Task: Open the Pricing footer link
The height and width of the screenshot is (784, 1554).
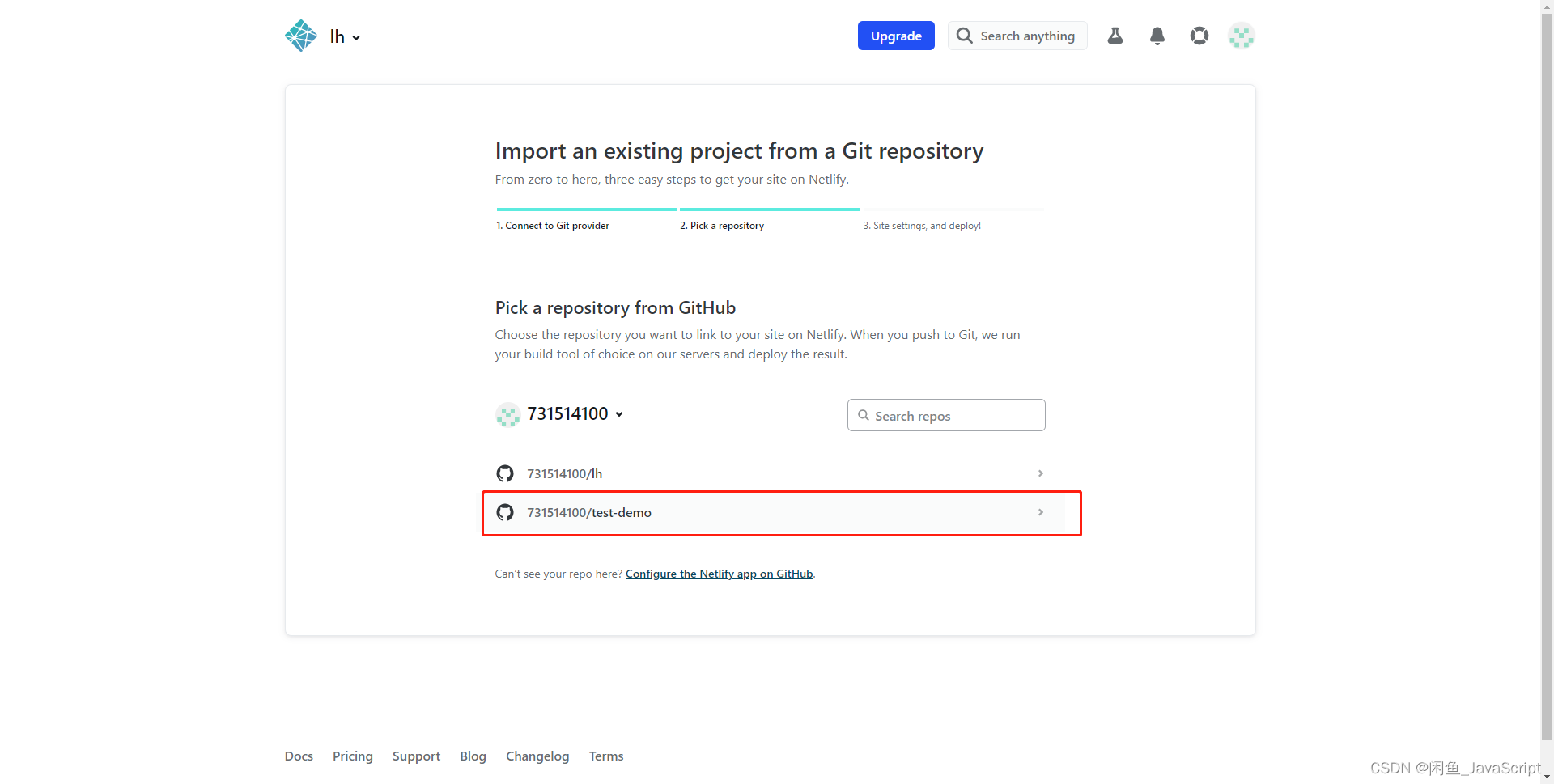Action: pos(353,756)
